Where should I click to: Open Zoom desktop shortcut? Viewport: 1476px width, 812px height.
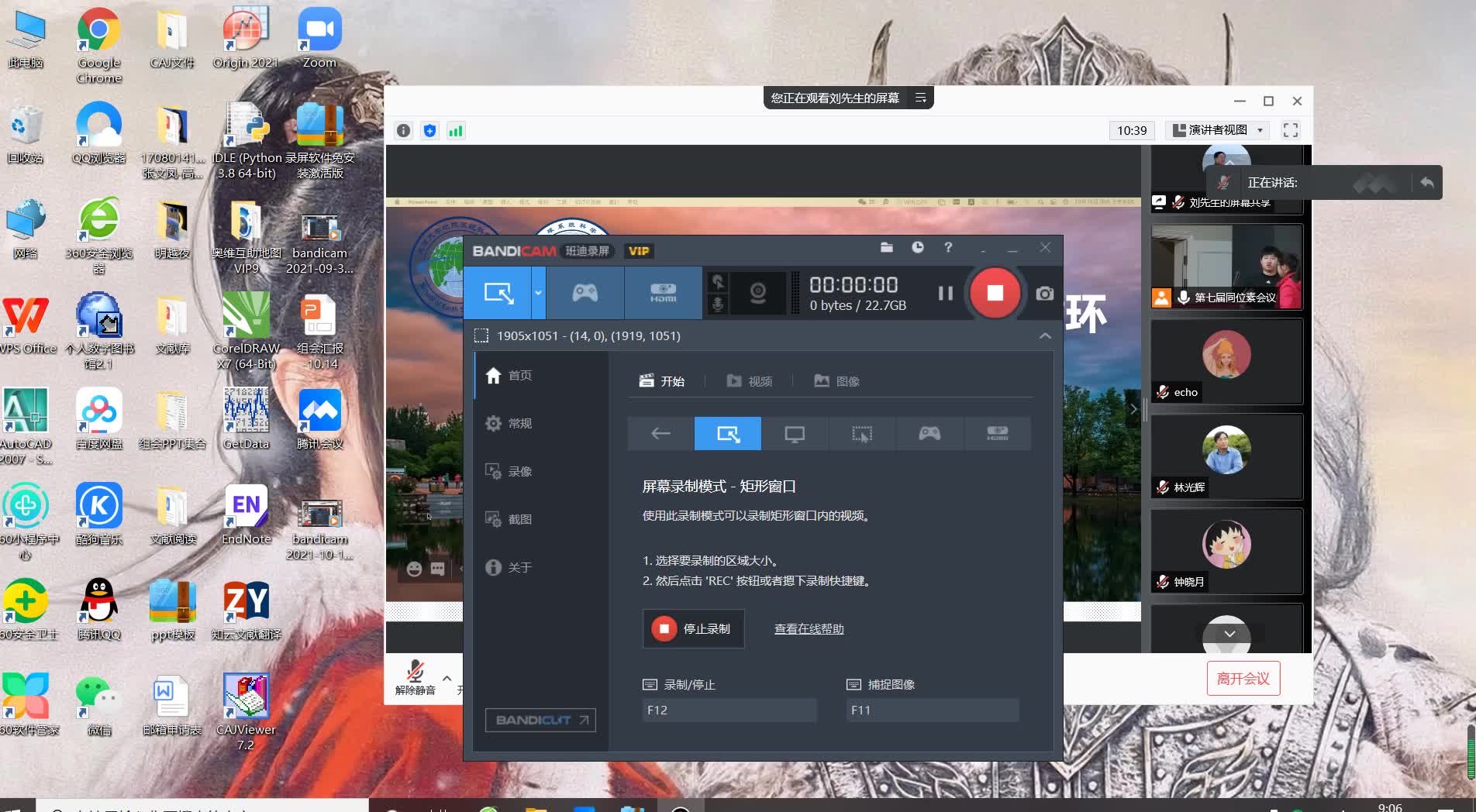click(x=319, y=38)
